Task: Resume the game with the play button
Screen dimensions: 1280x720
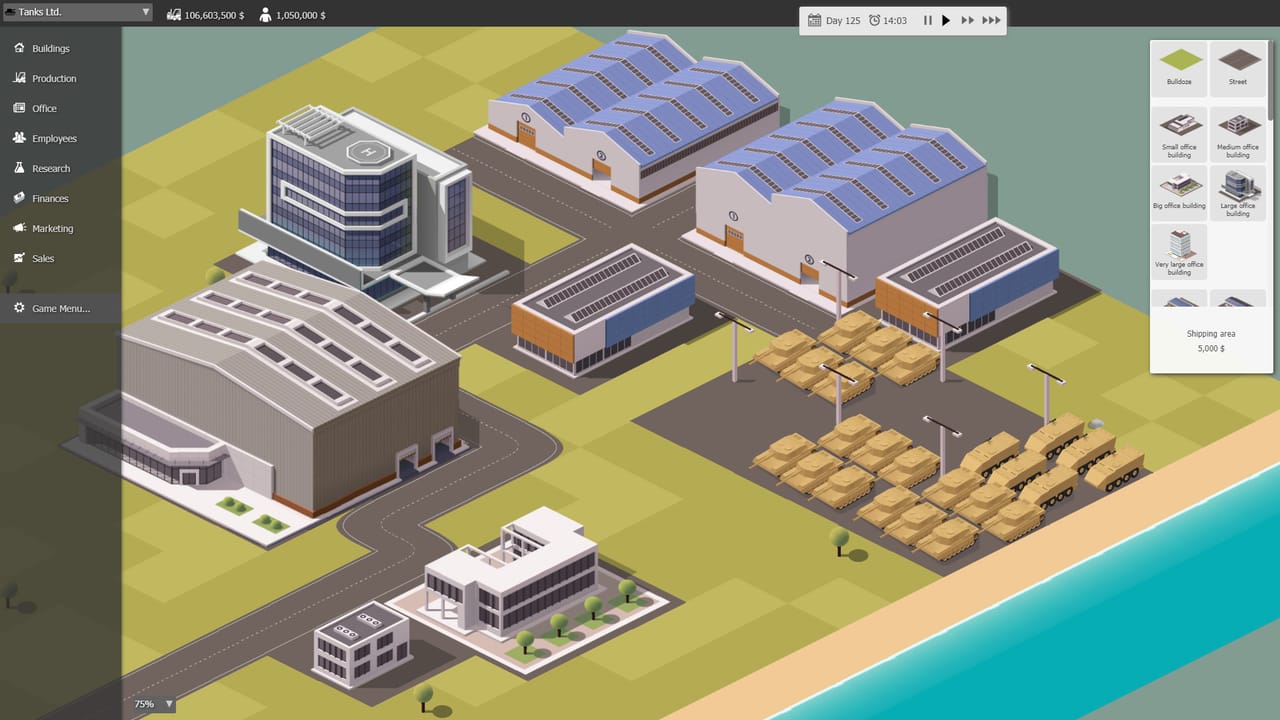Action: 945,20
